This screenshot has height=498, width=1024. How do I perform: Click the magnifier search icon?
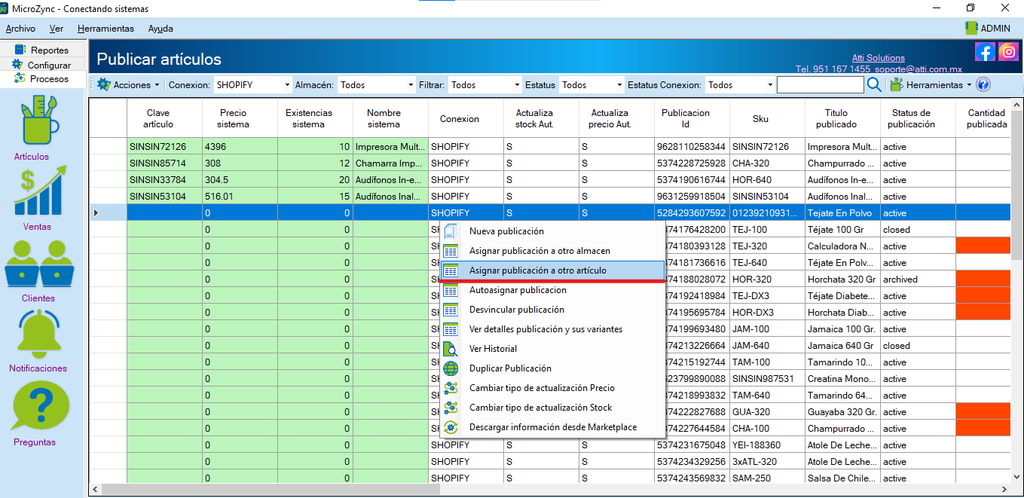(874, 84)
